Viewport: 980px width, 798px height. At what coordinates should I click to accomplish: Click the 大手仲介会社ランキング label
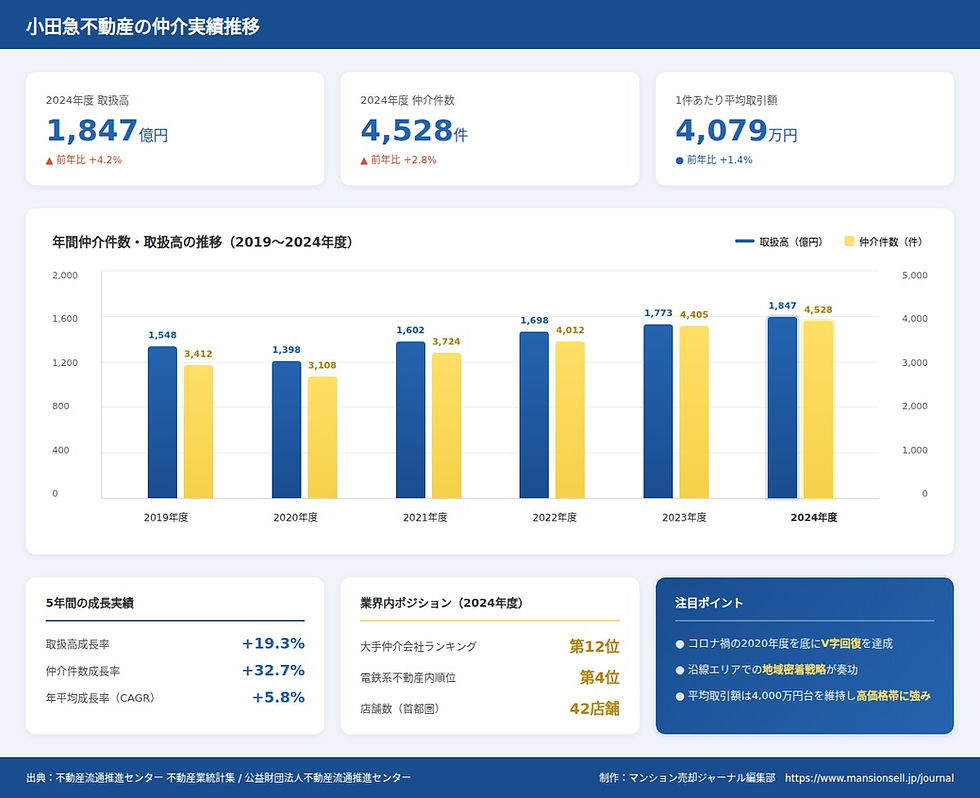tap(418, 647)
